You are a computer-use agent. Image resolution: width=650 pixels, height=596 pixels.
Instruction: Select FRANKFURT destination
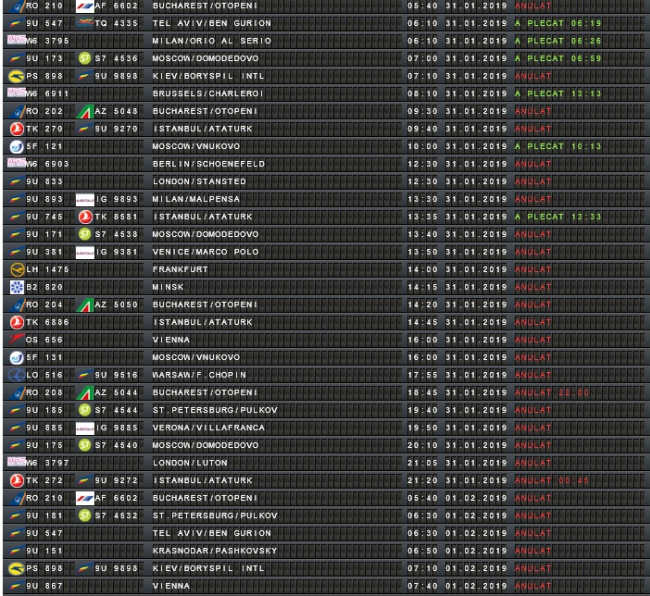pyautogui.click(x=180, y=269)
